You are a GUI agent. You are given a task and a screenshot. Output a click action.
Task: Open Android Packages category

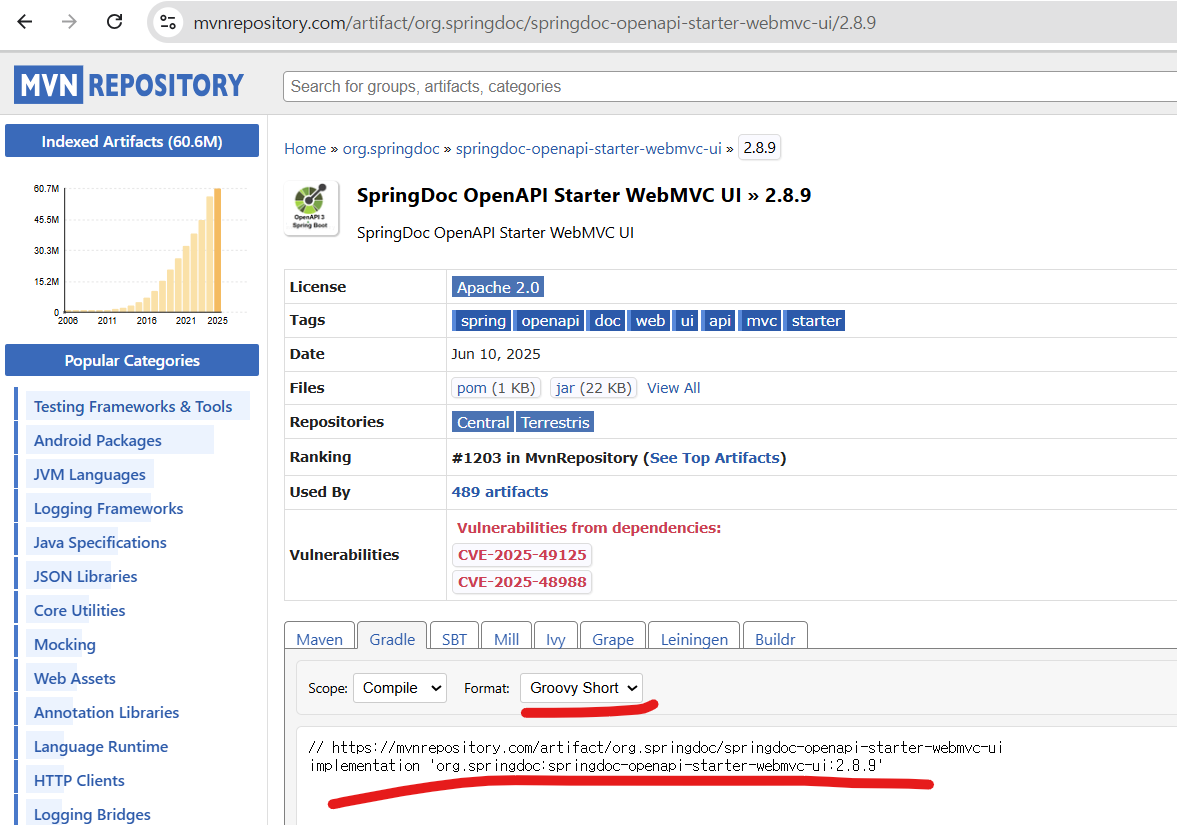tap(98, 441)
